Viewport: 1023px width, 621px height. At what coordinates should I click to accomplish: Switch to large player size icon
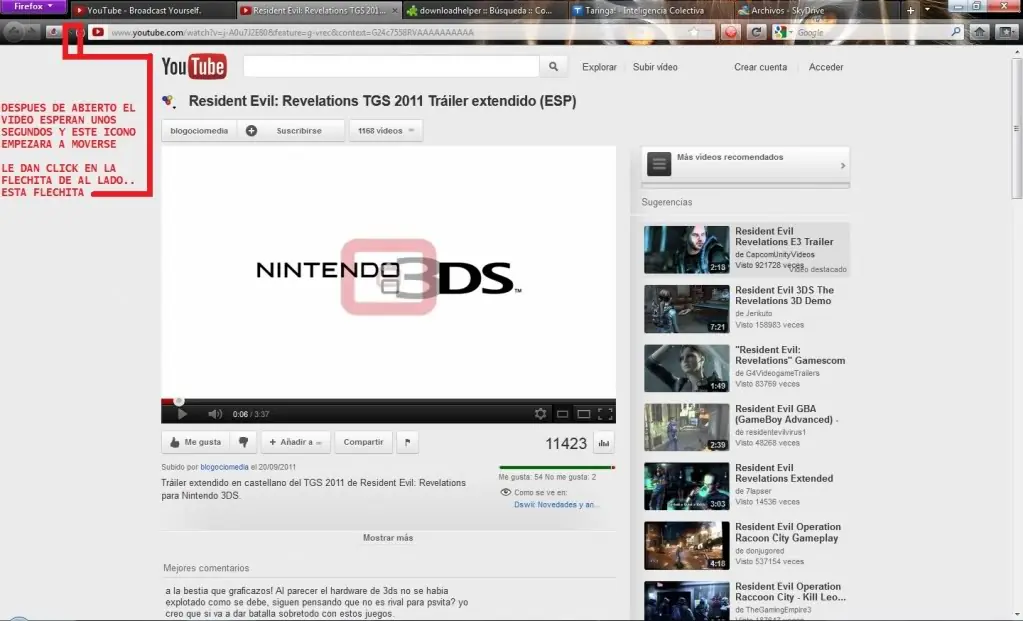[584, 414]
